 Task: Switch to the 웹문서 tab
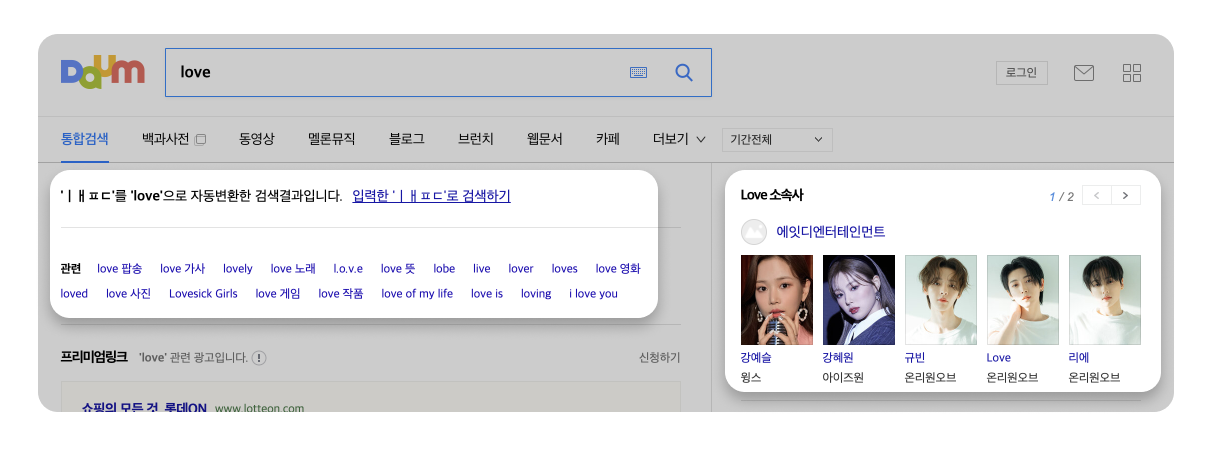[x=545, y=139]
